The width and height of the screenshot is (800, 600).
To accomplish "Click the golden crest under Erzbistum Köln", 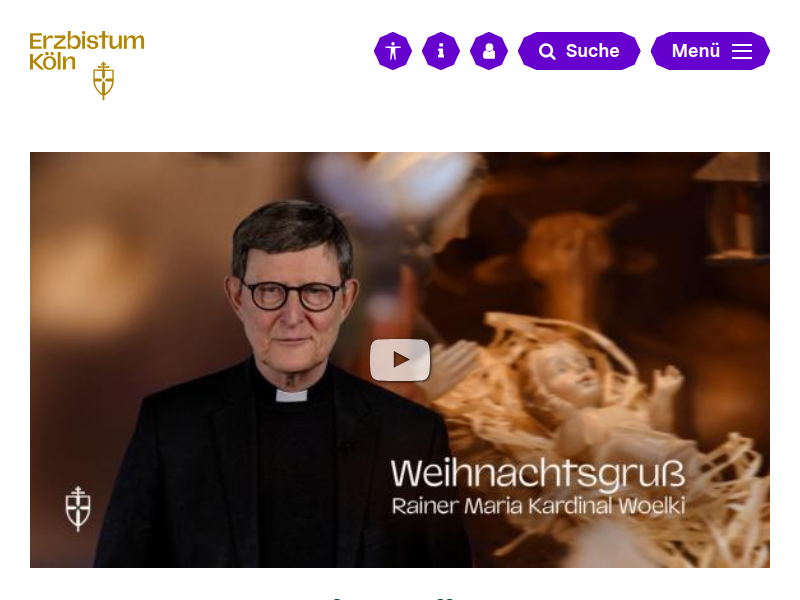I will [104, 81].
